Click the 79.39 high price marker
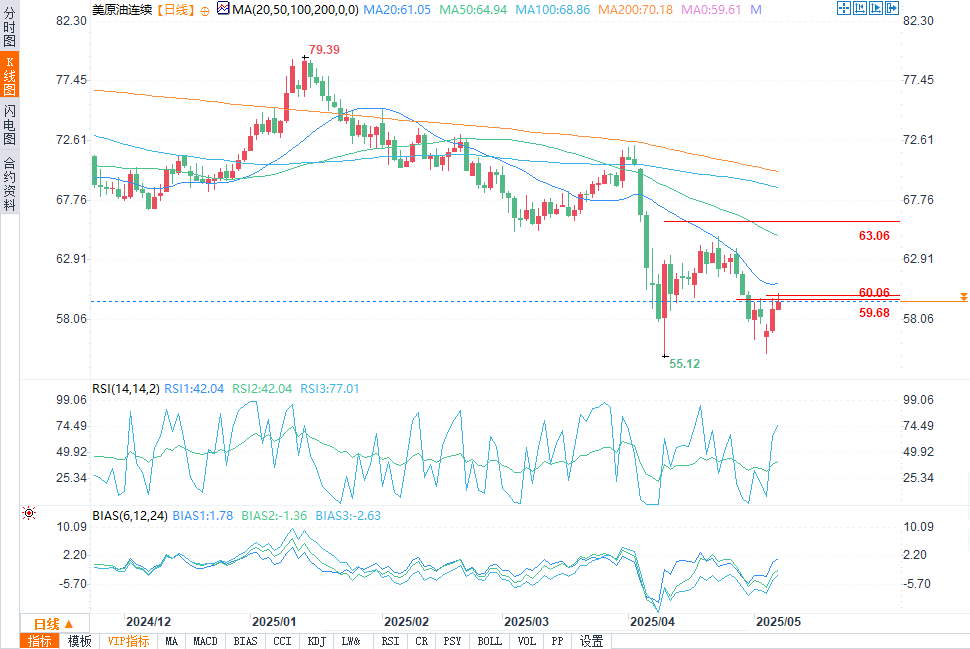The image size is (970, 649). tap(324, 49)
